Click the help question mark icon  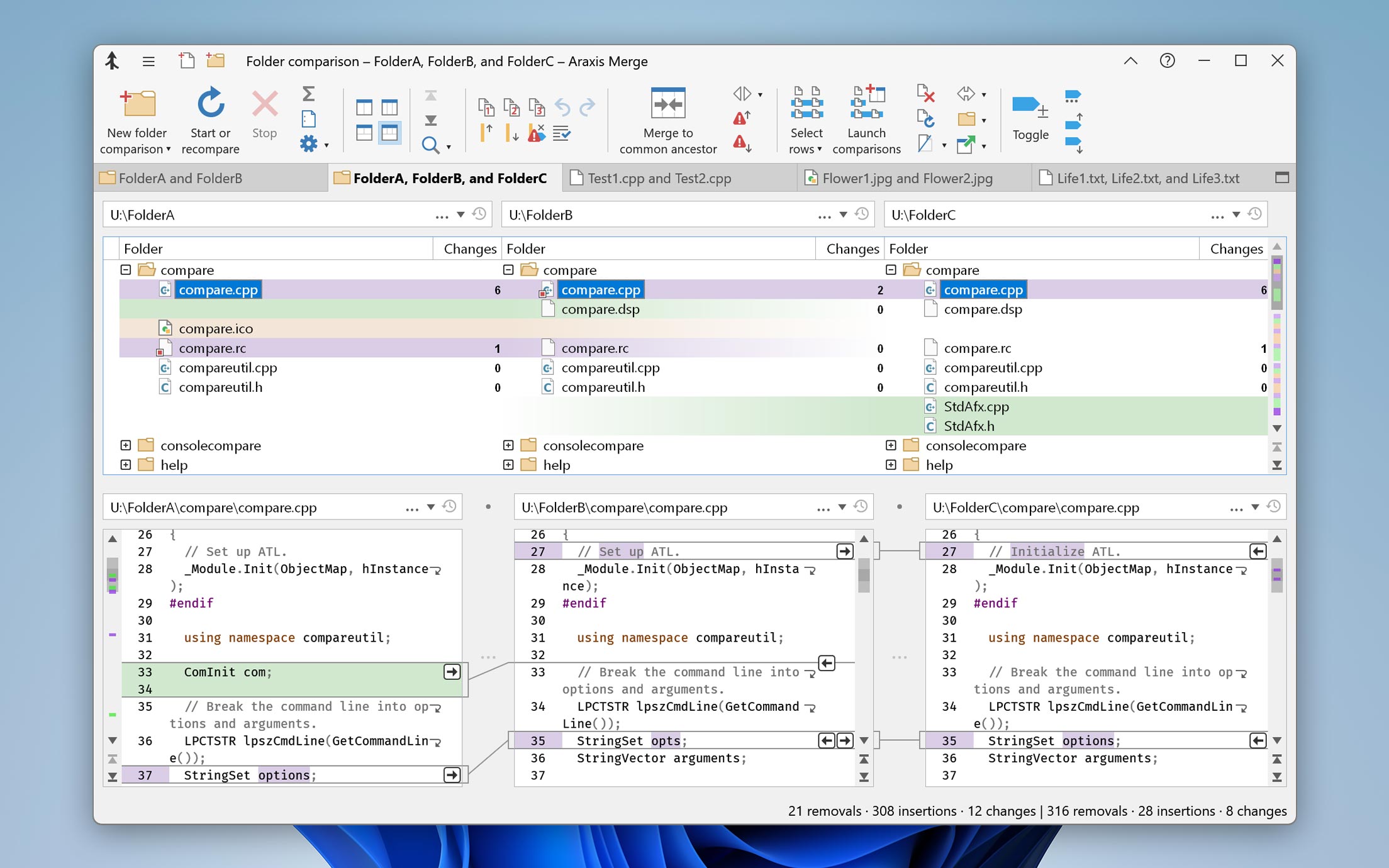pos(1167,61)
